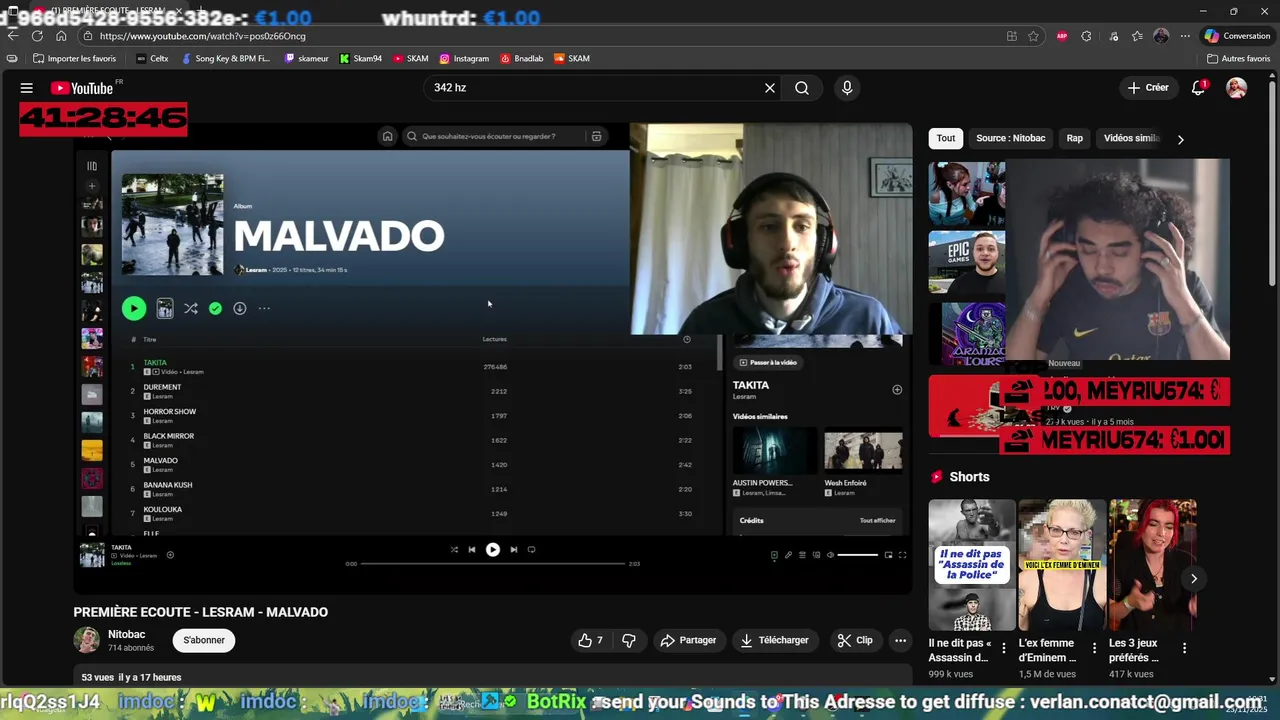Open the Epic Games suggested video thumbnail
The height and width of the screenshot is (720, 1280).
coord(966,263)
